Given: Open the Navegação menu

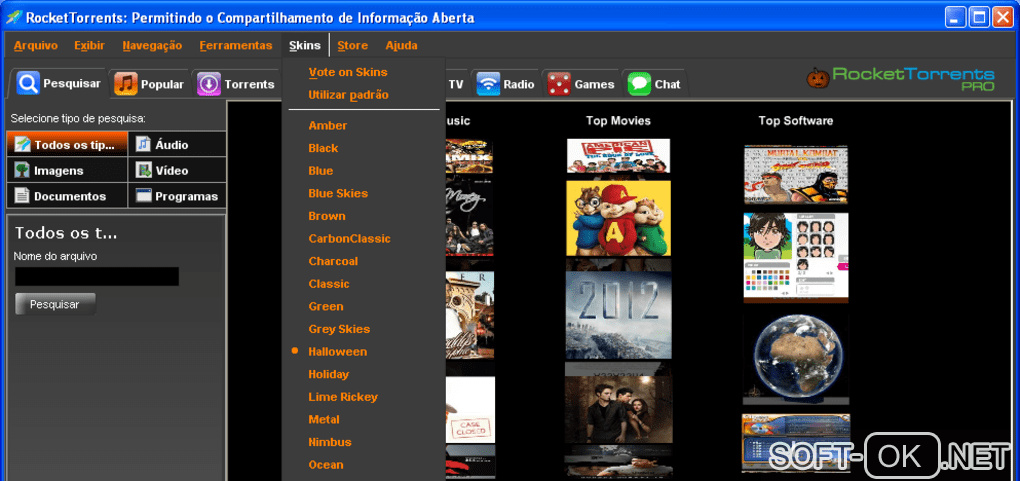Looking at the screenshot, I should tap(152, 46).
